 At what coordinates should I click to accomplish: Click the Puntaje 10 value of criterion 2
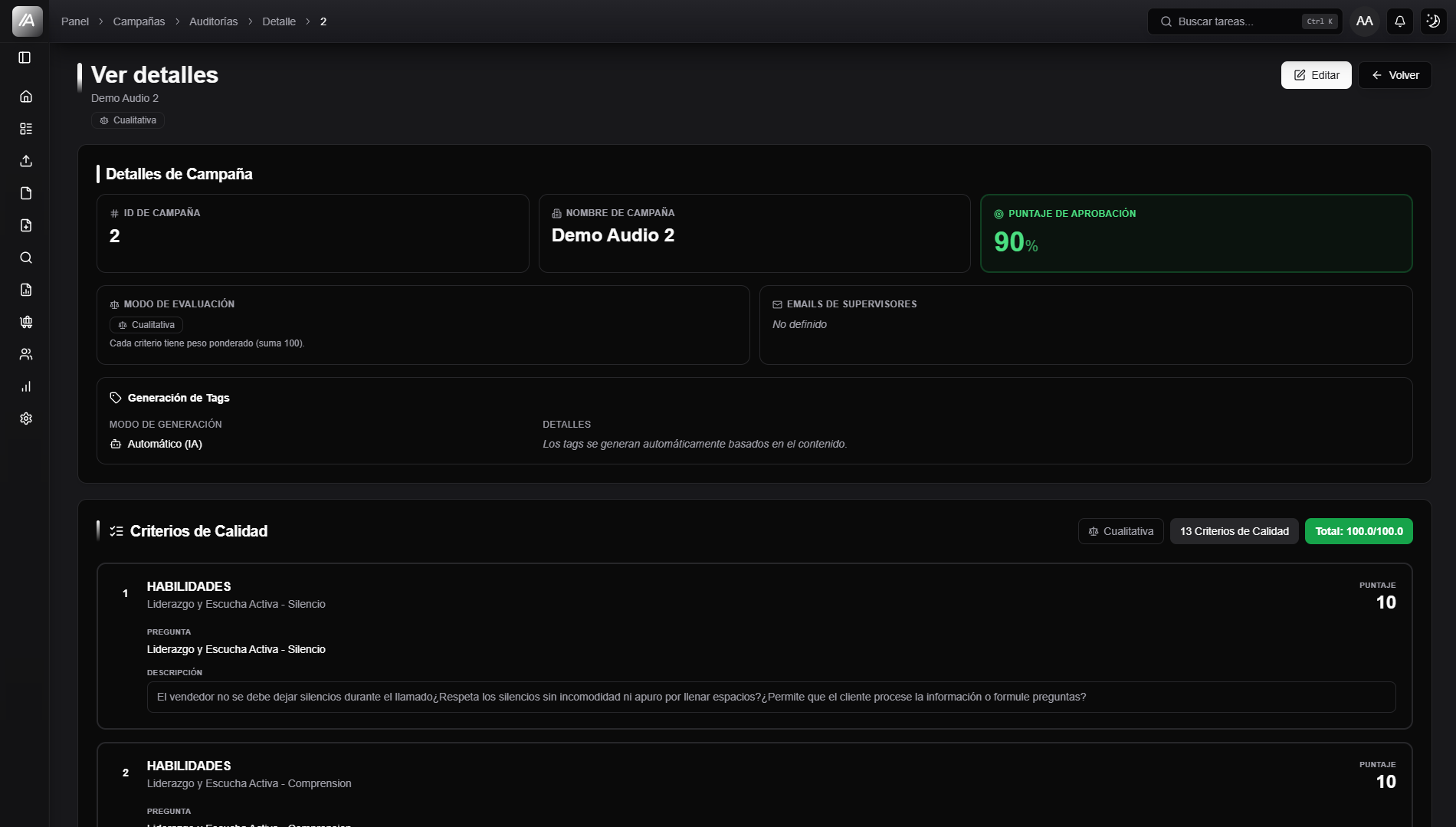point(1385,782)
